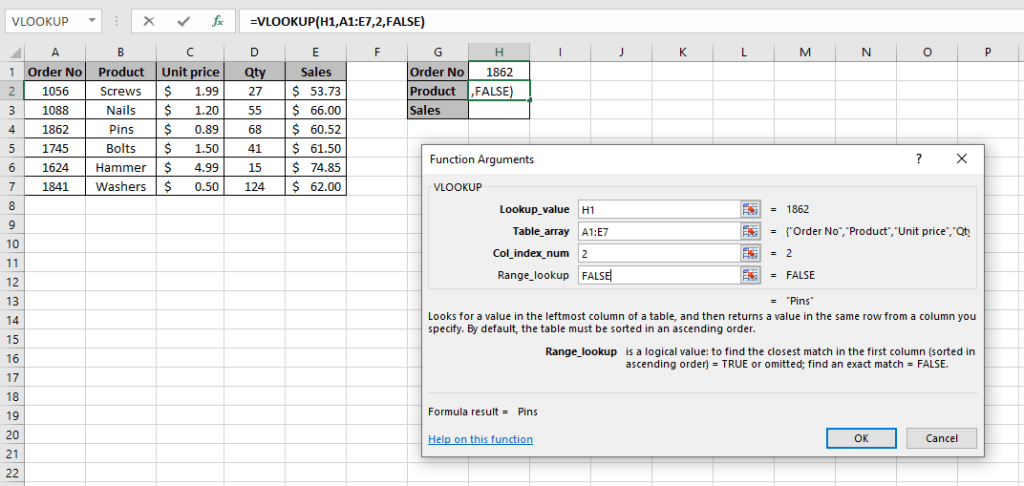Click the Range_lookup range selector icon
The width and height of the screenshot is (1024, 486).
[750, 275]
